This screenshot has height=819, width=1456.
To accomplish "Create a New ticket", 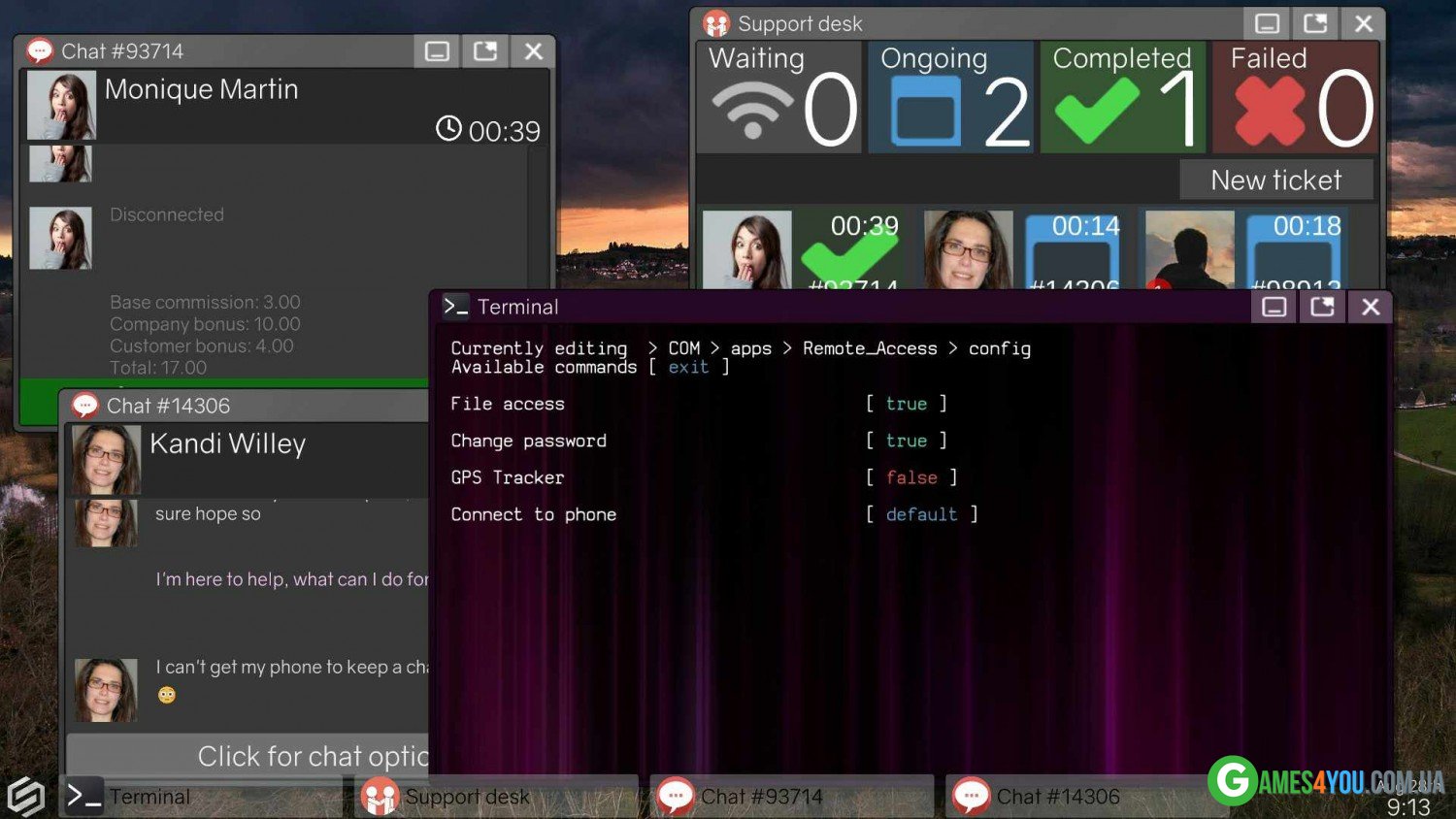I will [1275, 180].
